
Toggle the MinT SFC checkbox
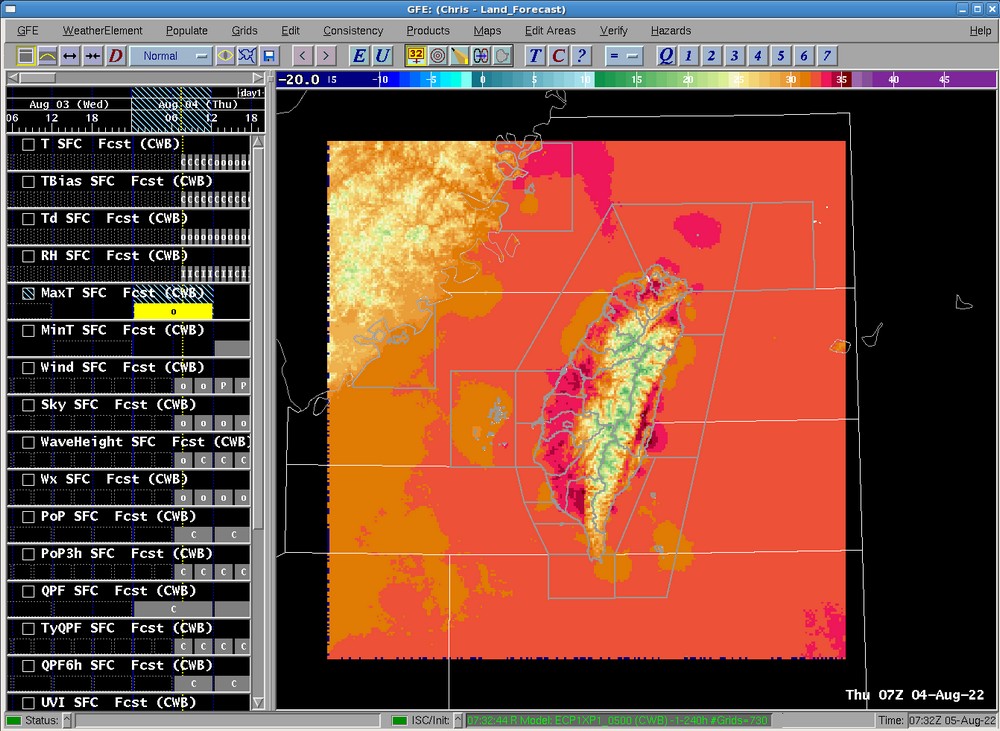[28, 331]
